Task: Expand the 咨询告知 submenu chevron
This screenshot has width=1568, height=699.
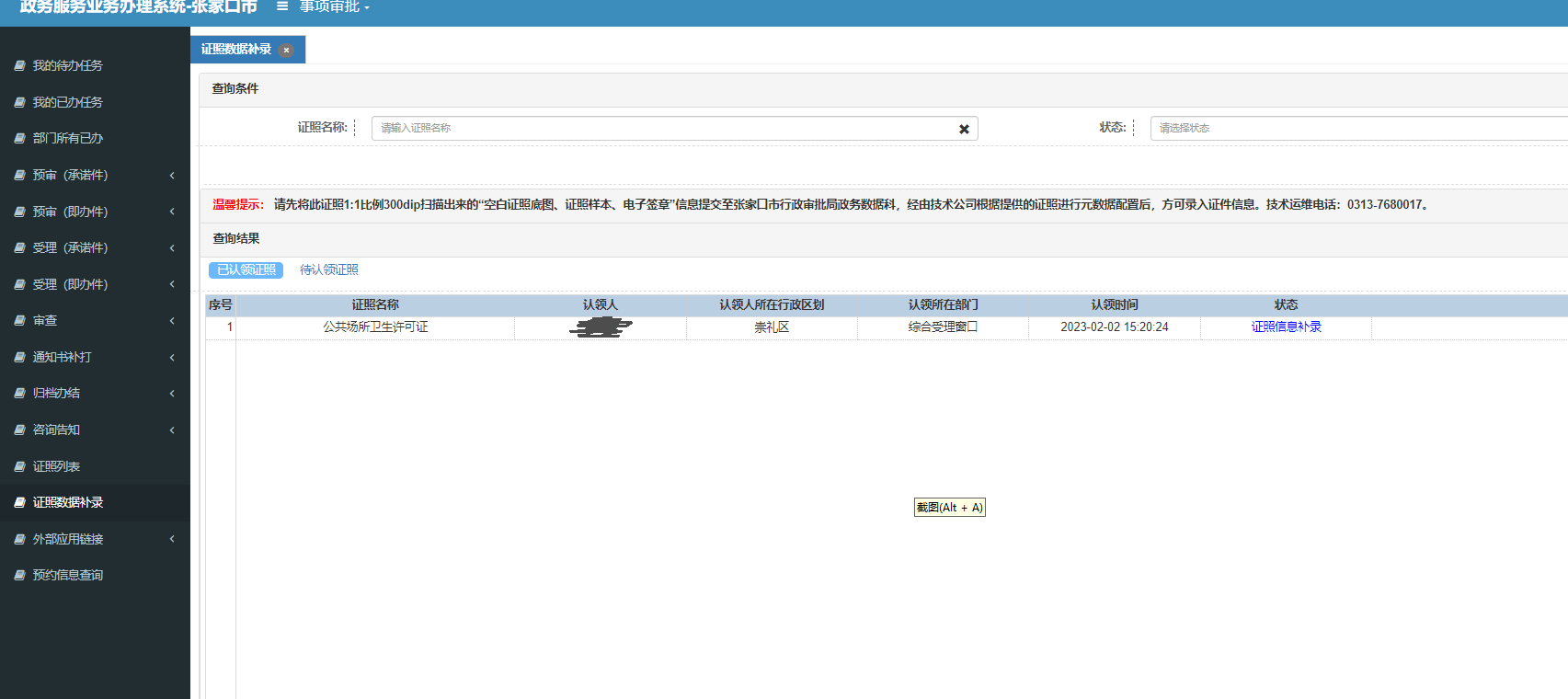Action: (172, 430)
